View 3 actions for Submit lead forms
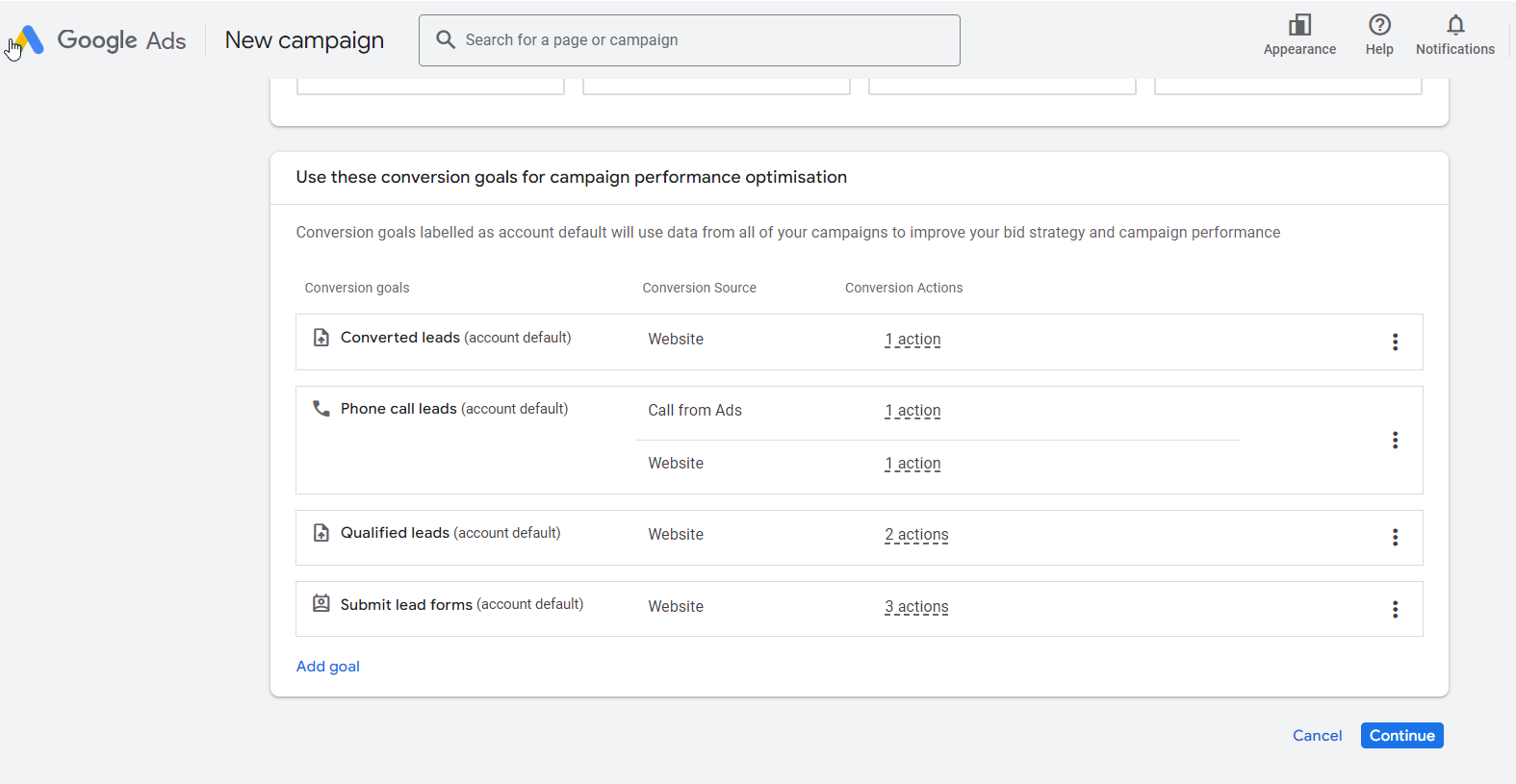Image resolution: width=1516 pixels, height=784 pixels. pos(916,607)
